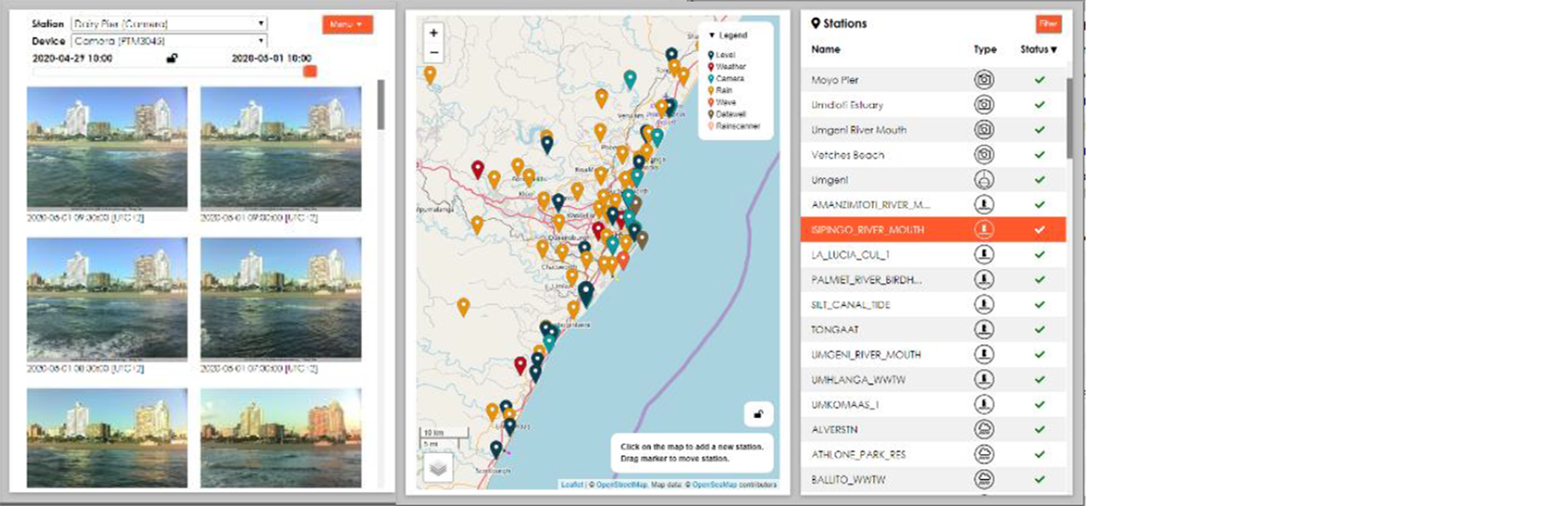The image size is (1568, 506).
Task: Open the map layers control
Action: (438, 469)
